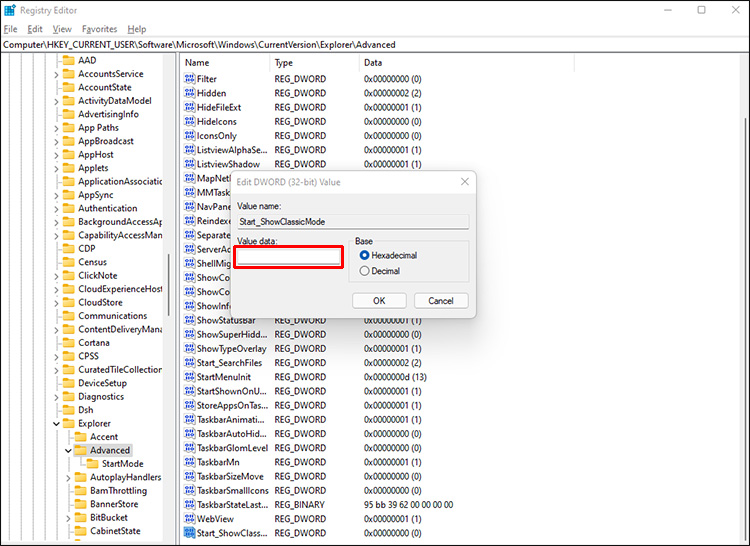Open the Favorites menu

99,29
